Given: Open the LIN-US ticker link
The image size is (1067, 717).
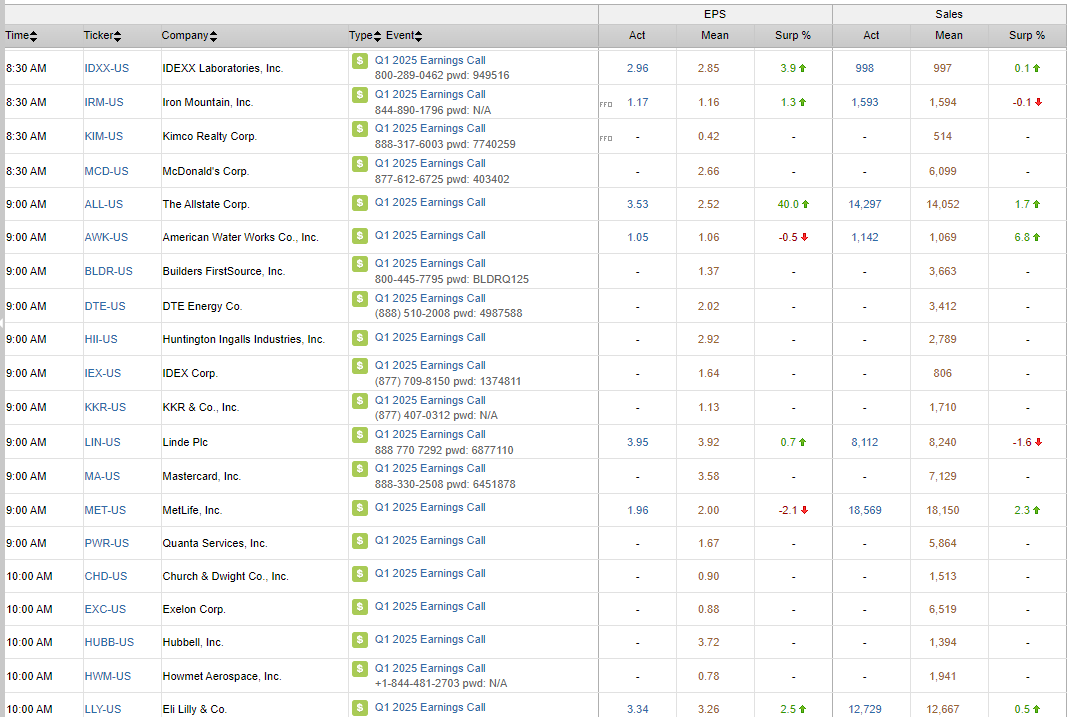Looking at the screenshot, I should (102, 442).
